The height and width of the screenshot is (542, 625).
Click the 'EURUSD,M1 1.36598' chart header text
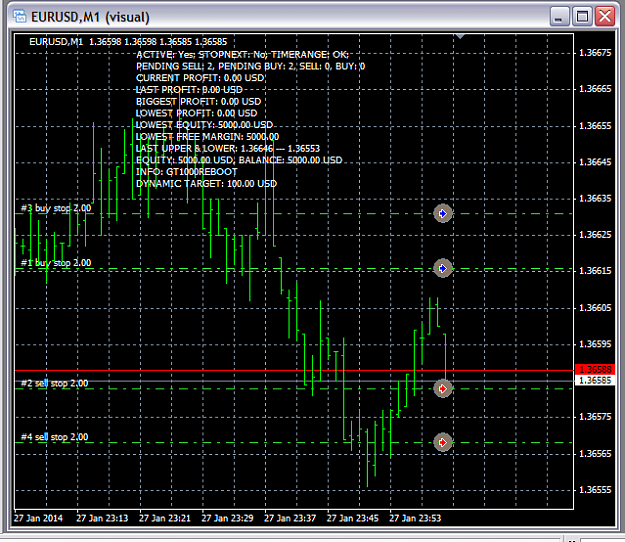[128, 41]
